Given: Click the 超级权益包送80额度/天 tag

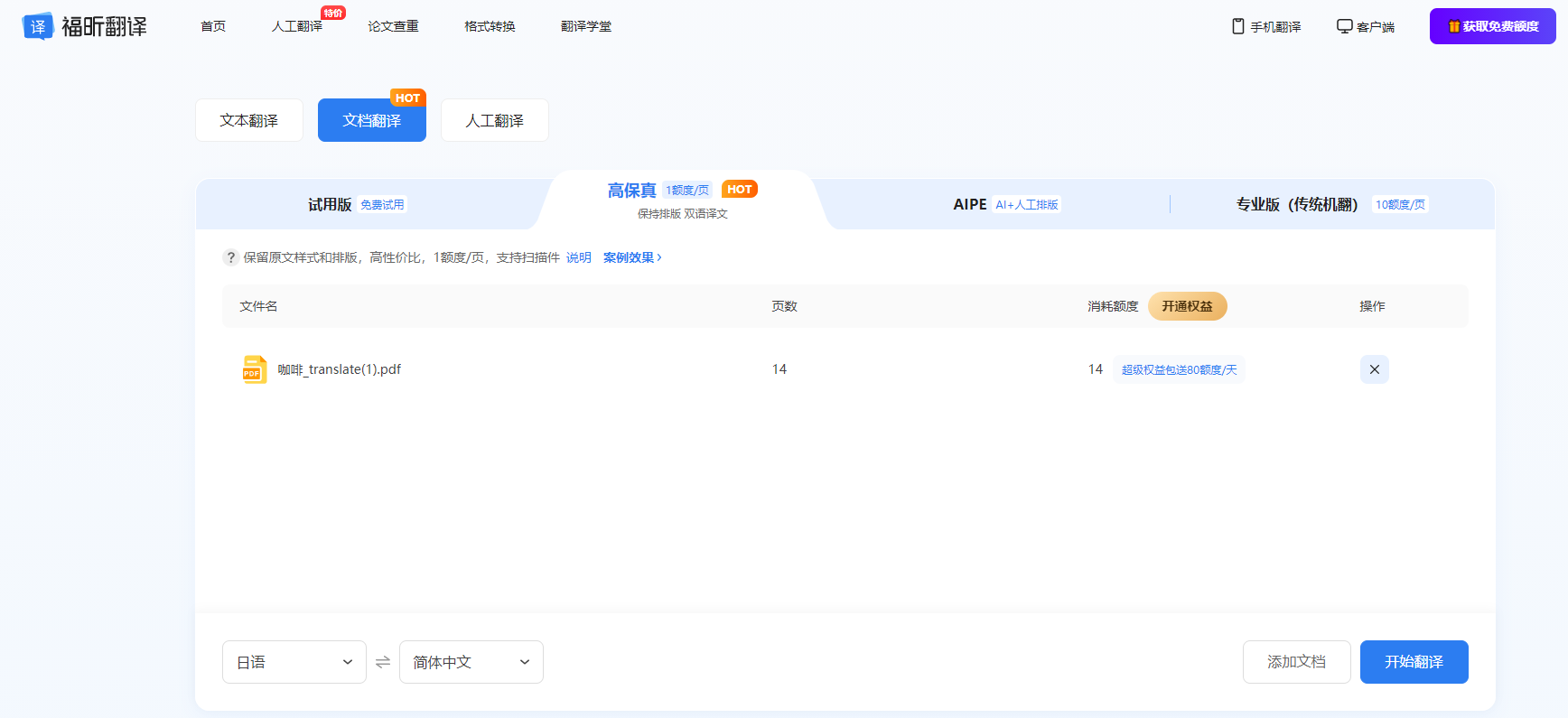Looking at the screenshot, I should (1179, 369).
